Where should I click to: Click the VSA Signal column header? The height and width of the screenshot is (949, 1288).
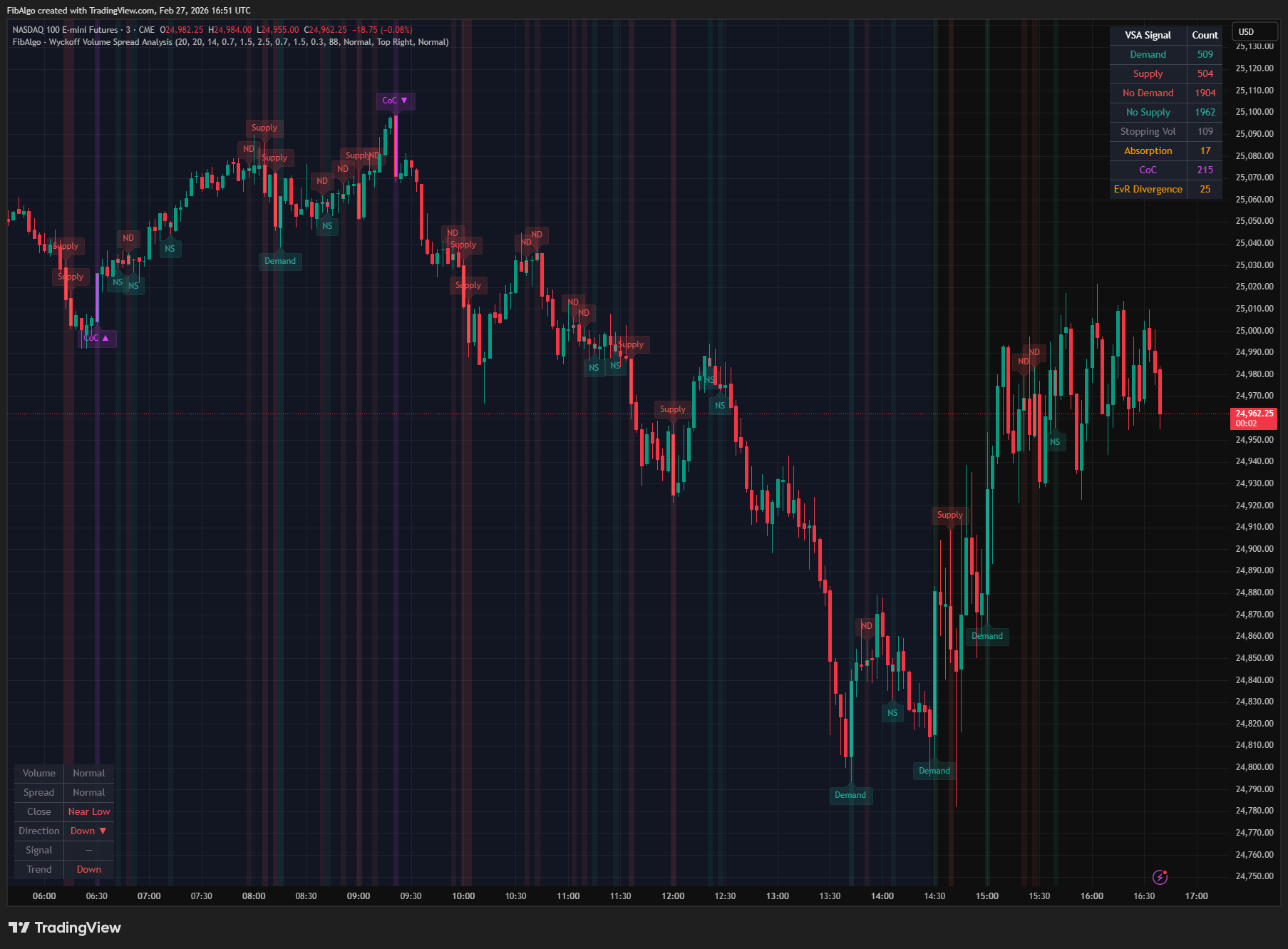[1148, 34]
